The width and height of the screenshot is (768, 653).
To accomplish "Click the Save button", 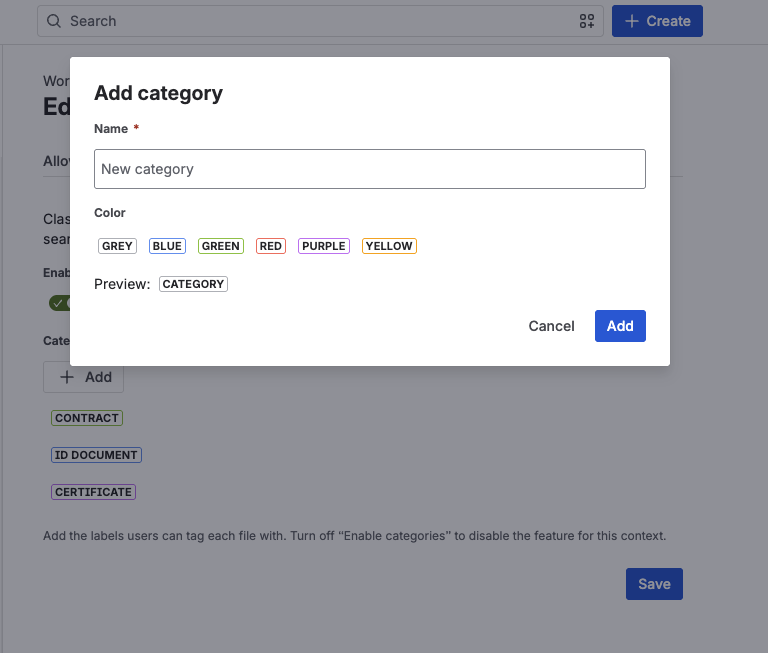I will click(654, 584).
